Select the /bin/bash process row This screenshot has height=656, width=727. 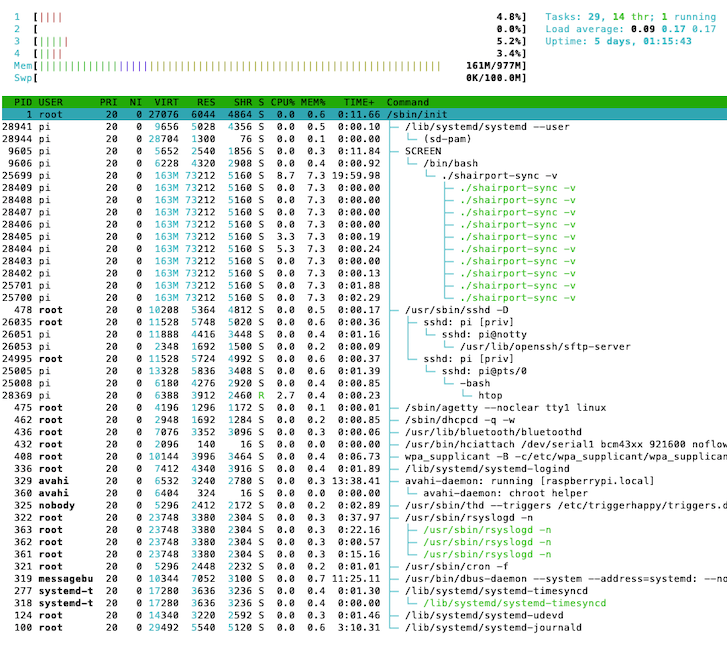click(x=364, y=163)
